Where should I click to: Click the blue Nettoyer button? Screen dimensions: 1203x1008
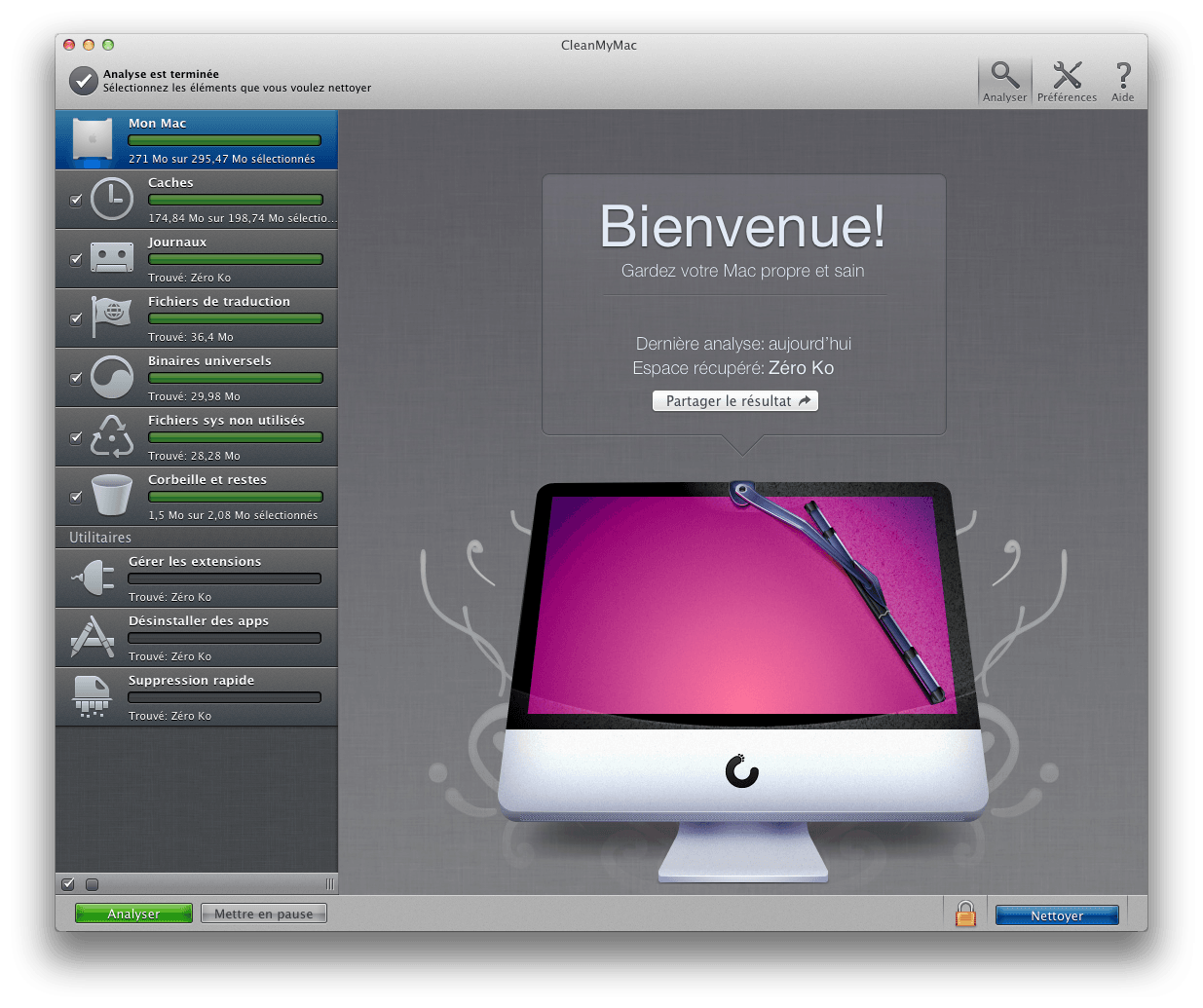pyautogui.click(x=1057, y=915)
